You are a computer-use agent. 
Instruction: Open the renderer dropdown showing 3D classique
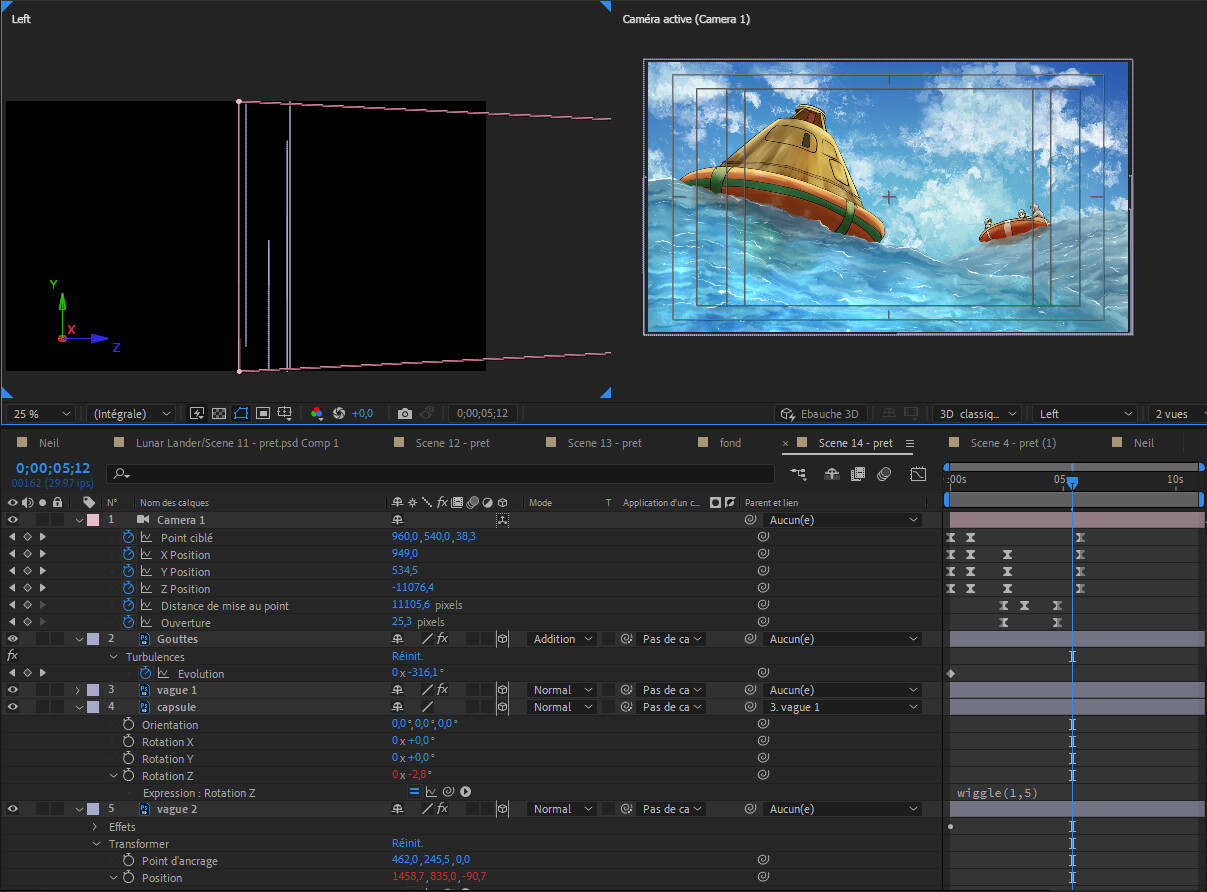tap(977, 413)
